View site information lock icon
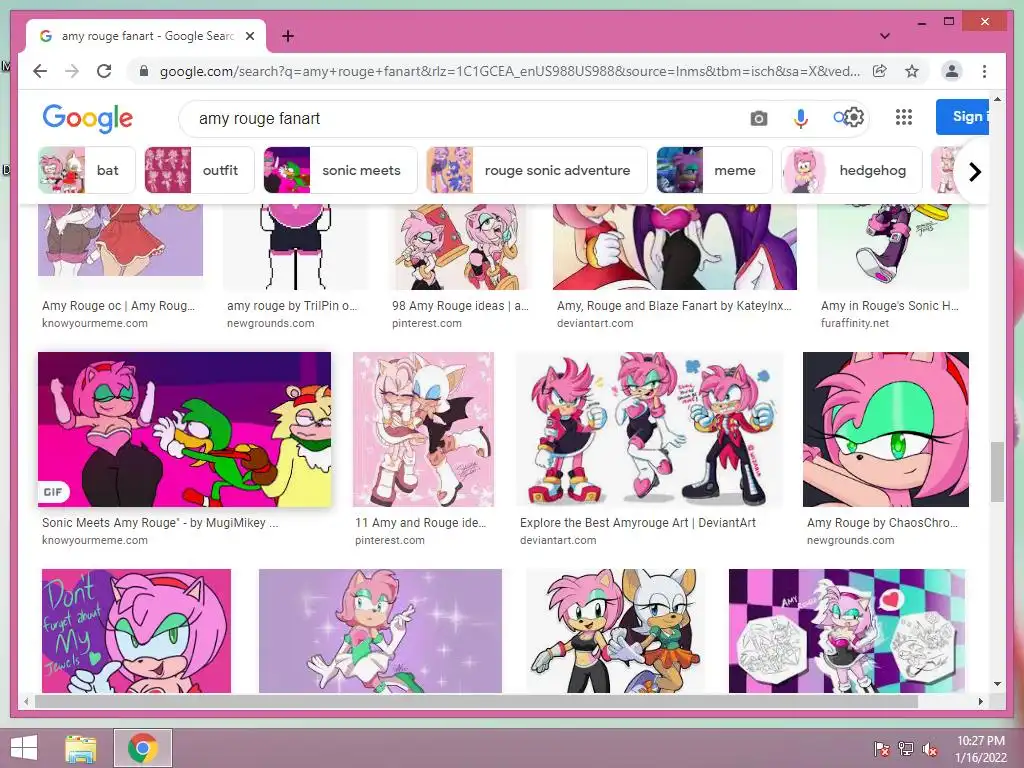Image resolution: width=1024 pixels, height=768 pixels. tap(144, 71)
